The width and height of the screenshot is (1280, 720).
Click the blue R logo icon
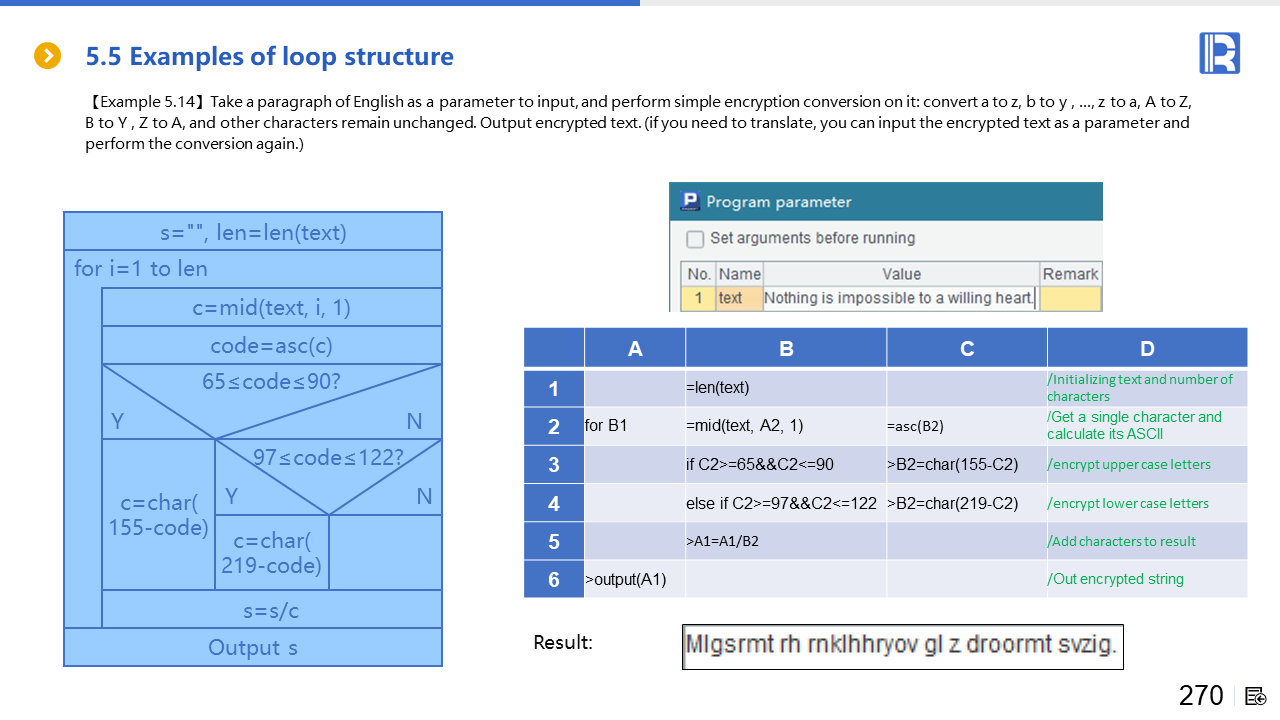pyautogui.click(x=1219, y=53)
